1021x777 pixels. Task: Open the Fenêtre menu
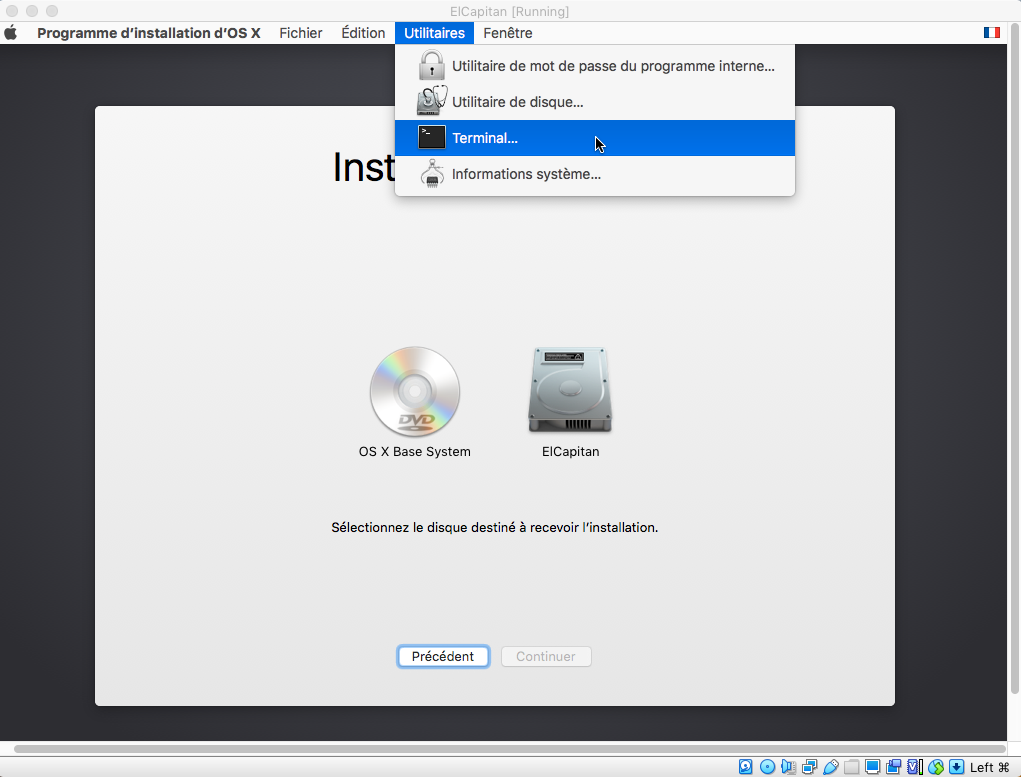point(508,33)
